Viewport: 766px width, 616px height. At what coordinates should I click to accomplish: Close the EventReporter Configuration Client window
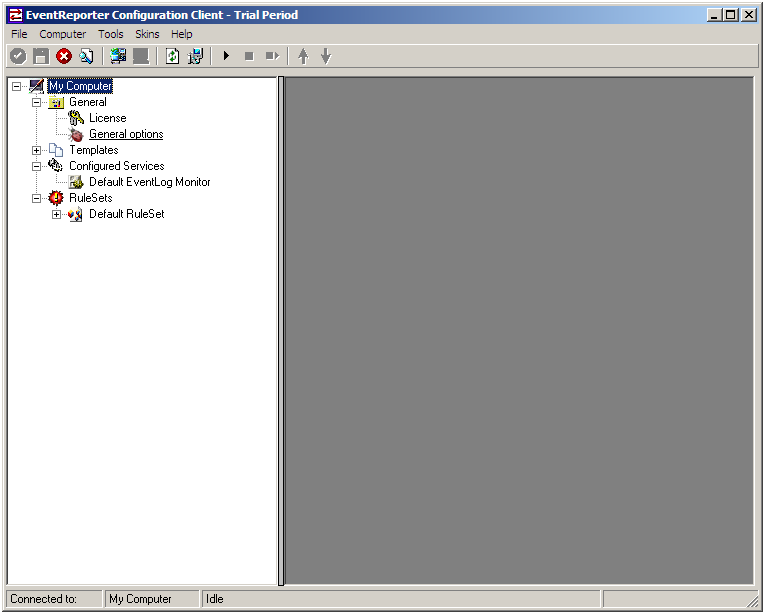[749, 15]
